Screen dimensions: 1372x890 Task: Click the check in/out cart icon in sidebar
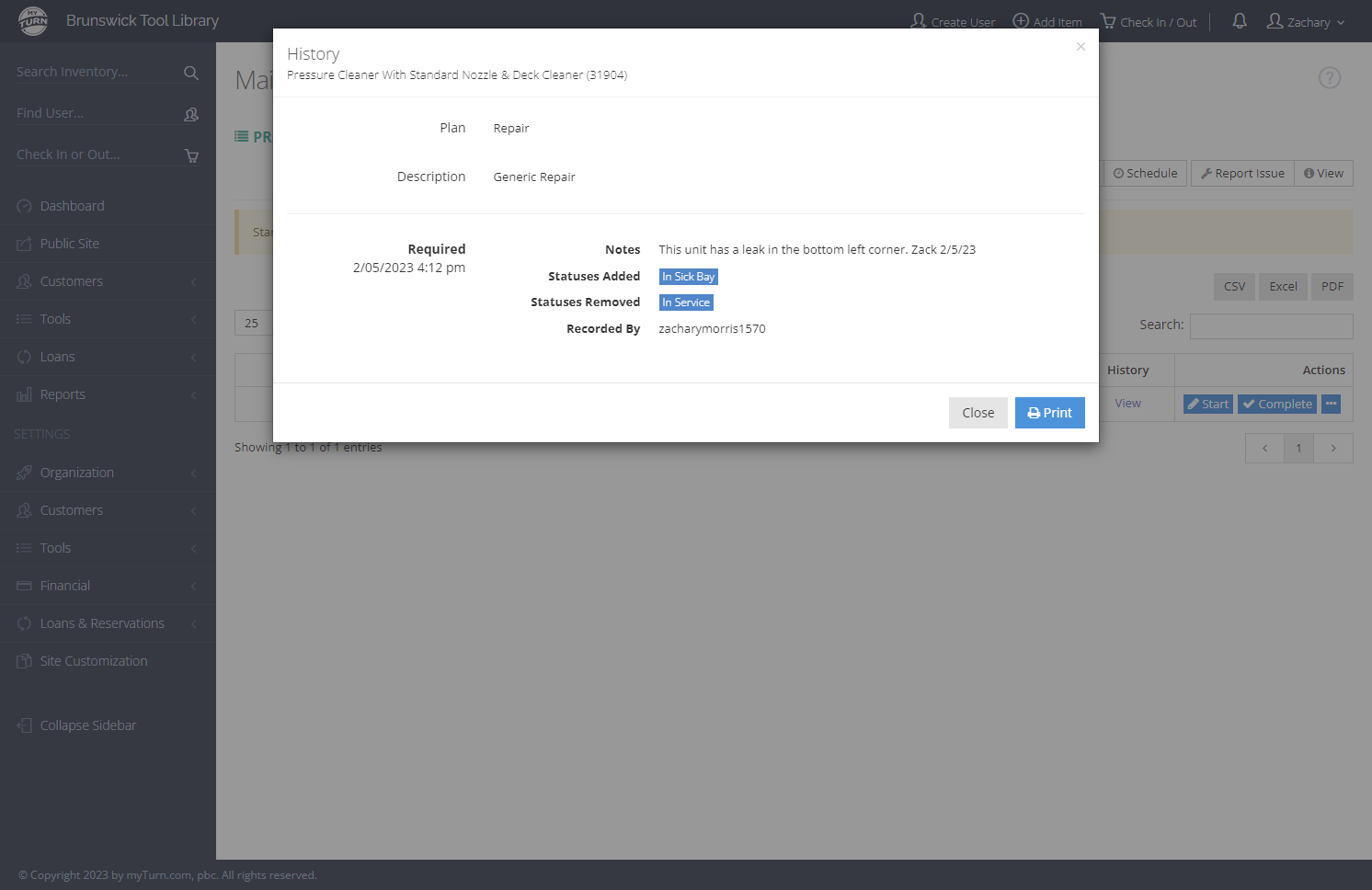coord(191,155)
